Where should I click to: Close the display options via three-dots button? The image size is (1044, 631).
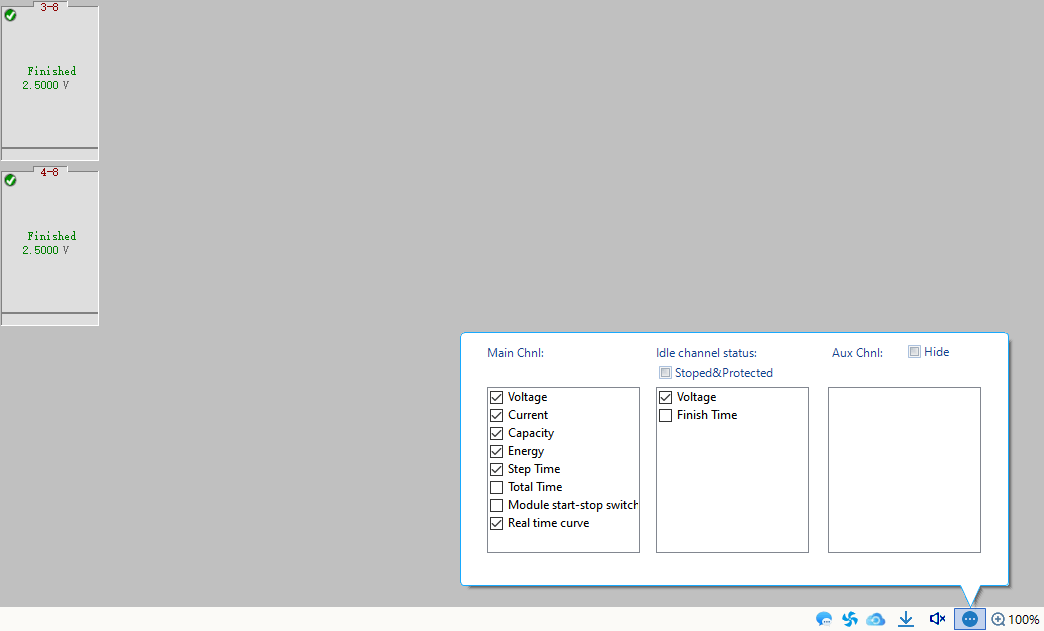(969, 619)
